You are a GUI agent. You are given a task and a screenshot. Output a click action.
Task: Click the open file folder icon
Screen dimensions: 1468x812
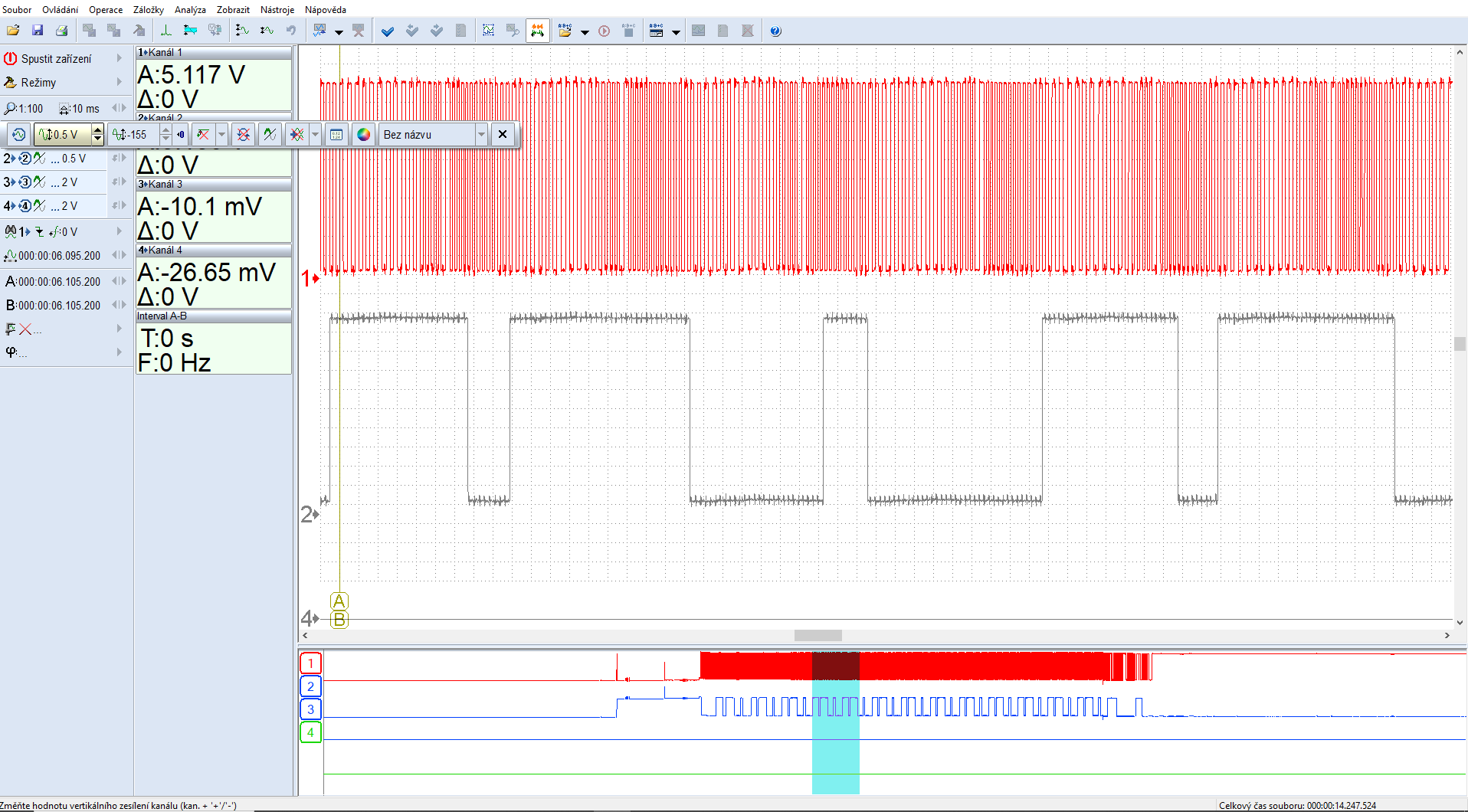click(x=13, y=31)
